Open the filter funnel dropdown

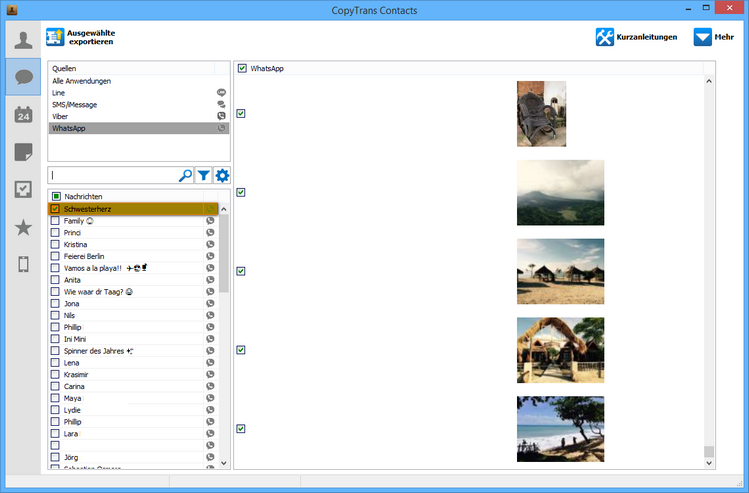click(204, 175)
